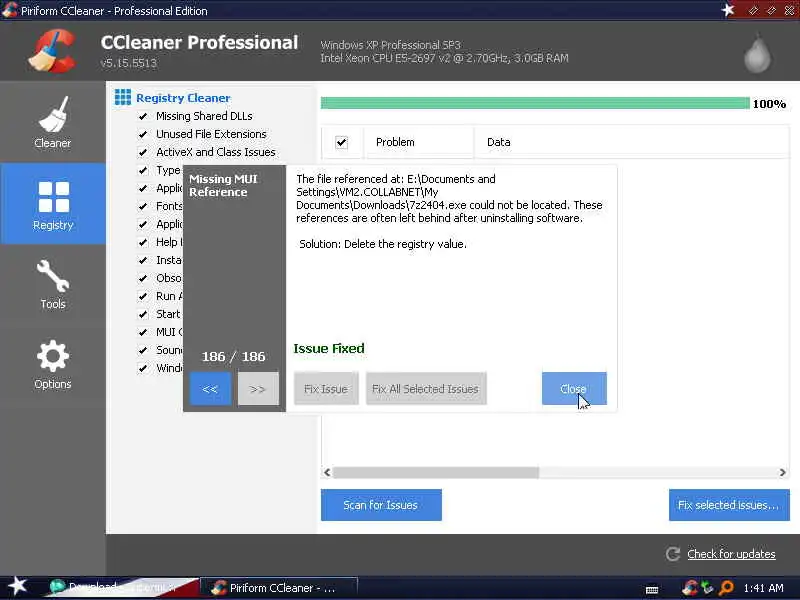
Task: Click the 186 / 186 issue counter
Action: [x=234, y=357]
